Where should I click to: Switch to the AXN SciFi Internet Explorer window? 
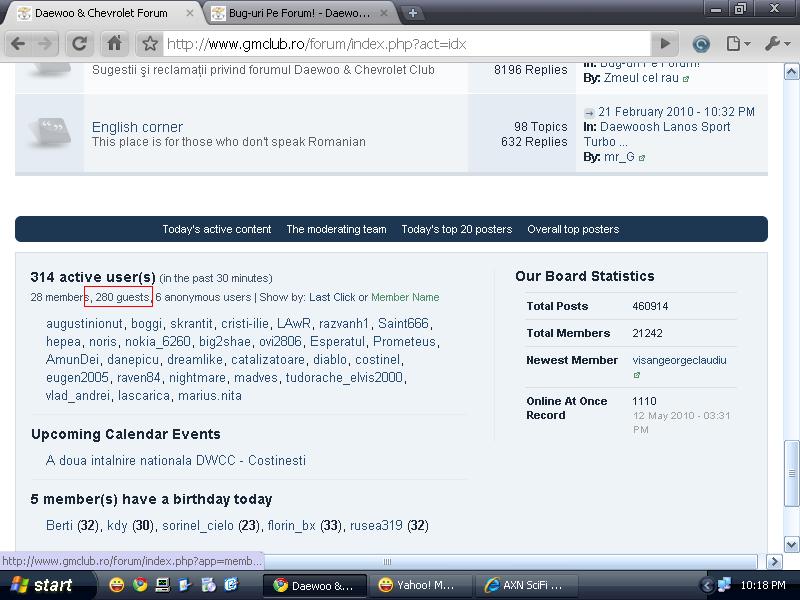(x=528, y=586)
